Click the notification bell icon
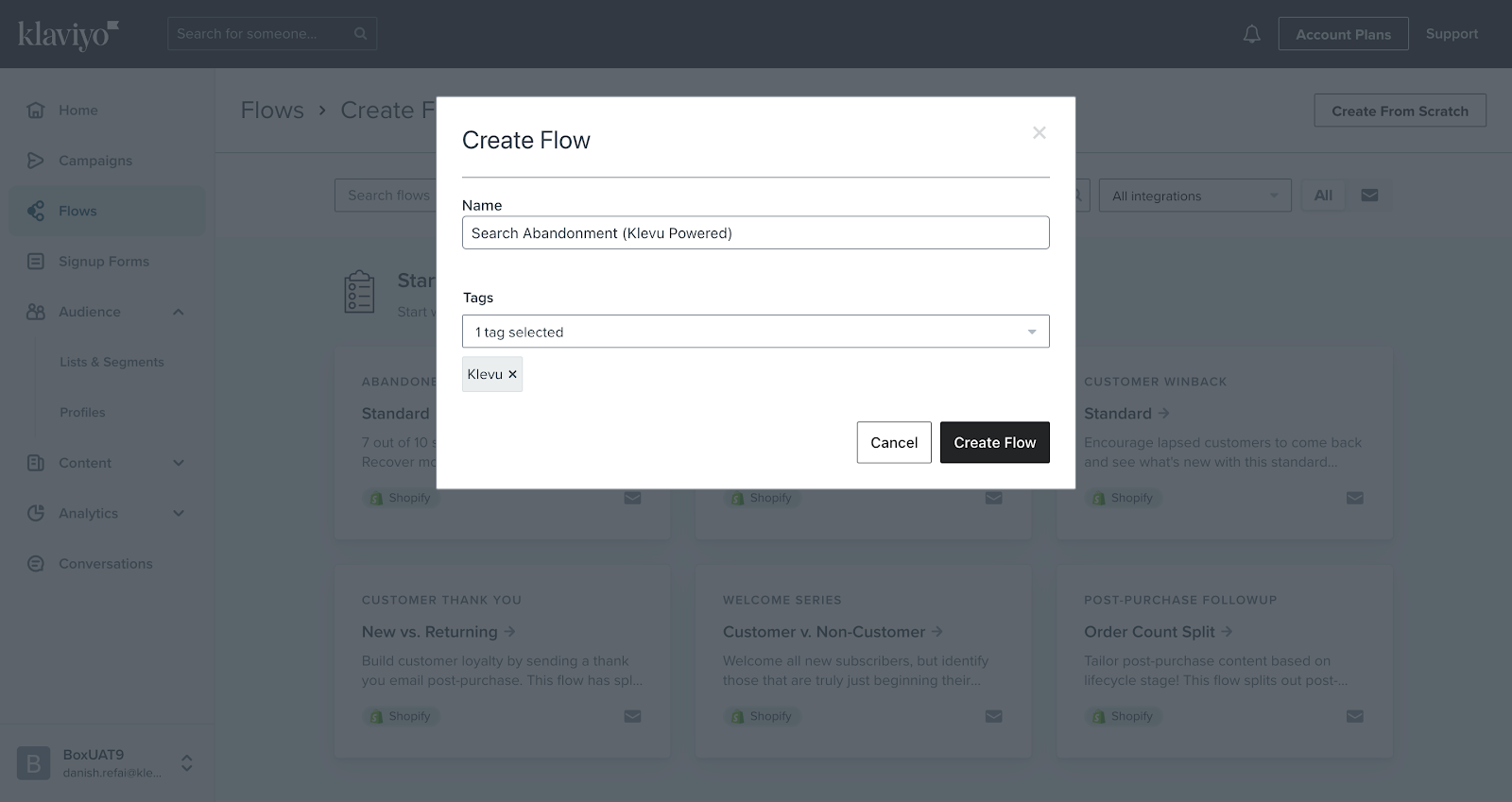 pyautogui.click(x=1251, y=34)
